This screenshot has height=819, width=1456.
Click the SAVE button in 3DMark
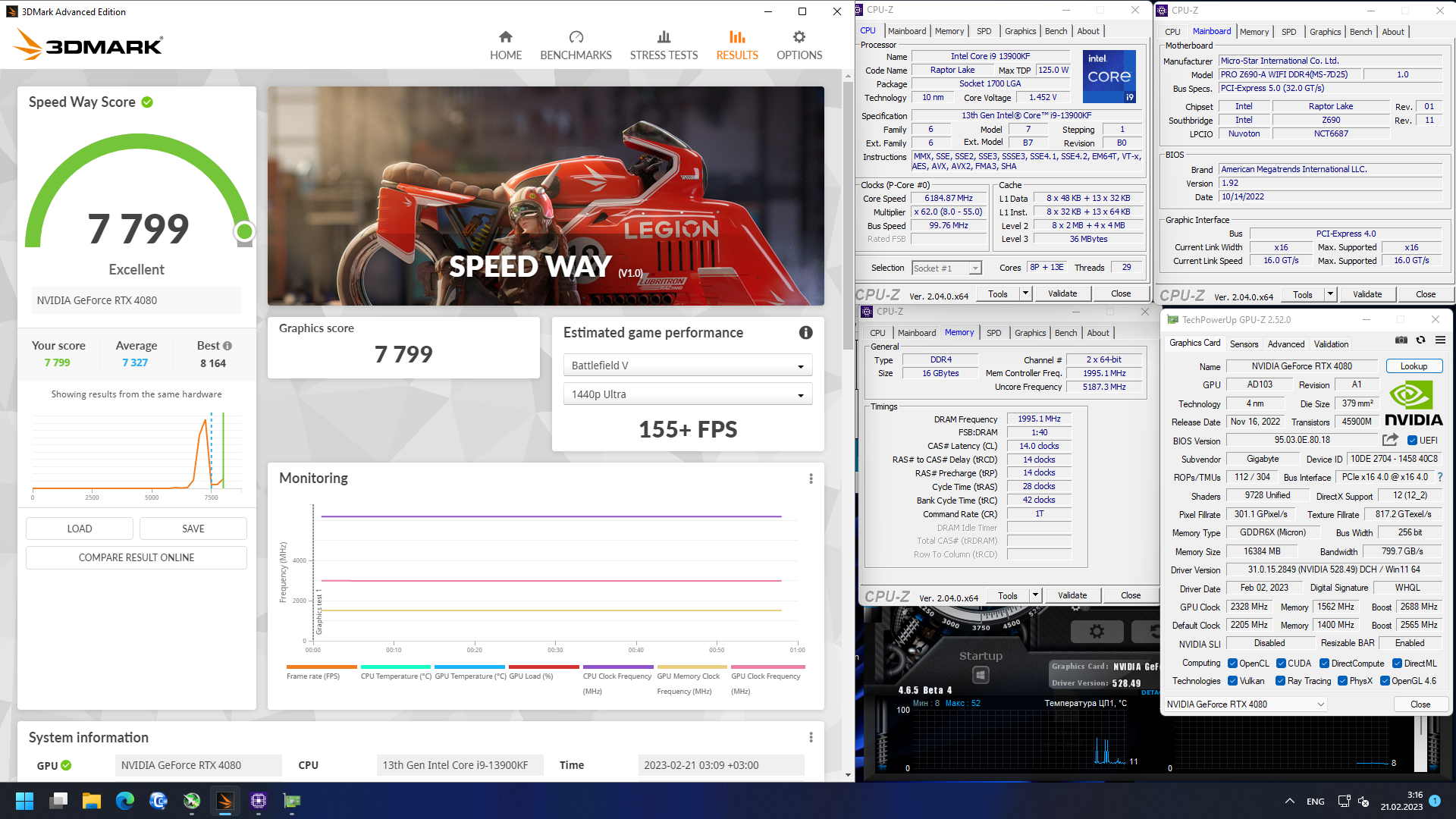click(x=193, y=529)
